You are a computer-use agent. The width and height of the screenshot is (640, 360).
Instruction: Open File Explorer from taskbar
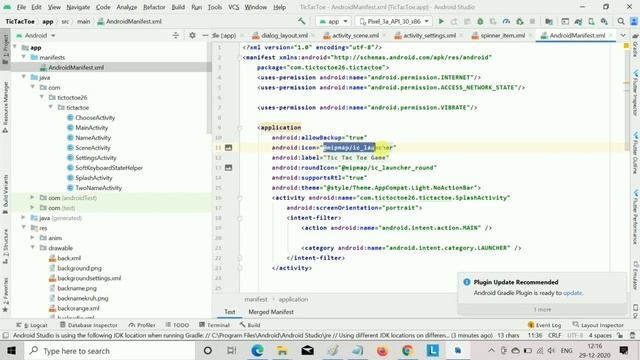tap(282, 351)
